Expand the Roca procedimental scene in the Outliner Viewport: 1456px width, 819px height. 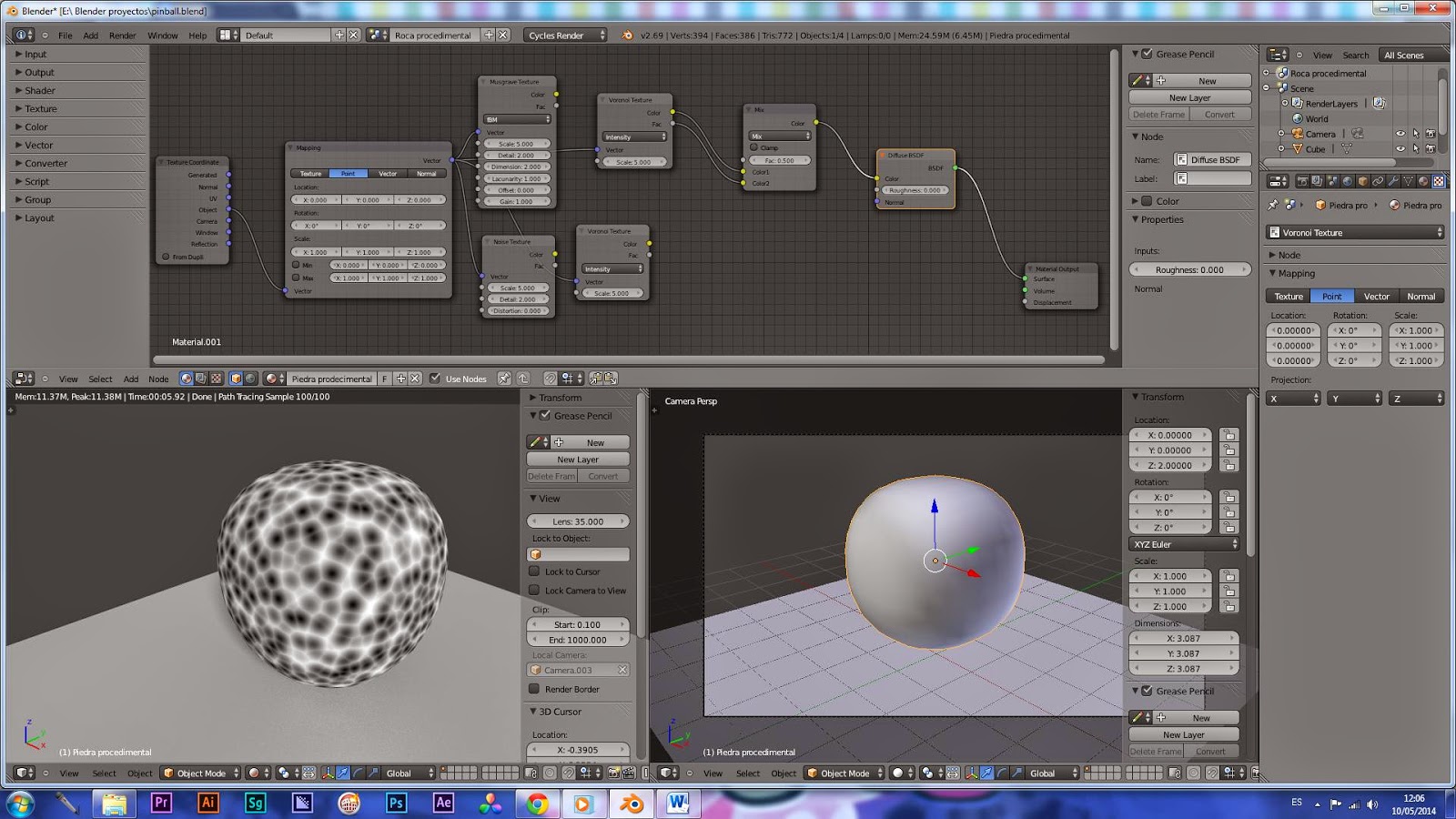click(x=1266, y=74)
